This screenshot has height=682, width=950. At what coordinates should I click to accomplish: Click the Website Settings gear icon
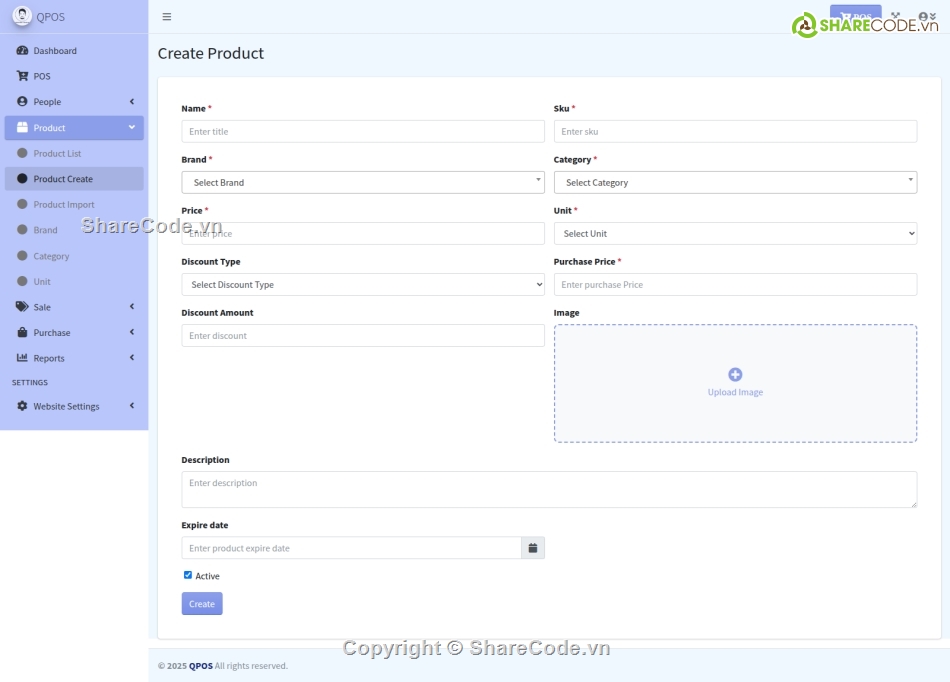[x=23, y=406]
